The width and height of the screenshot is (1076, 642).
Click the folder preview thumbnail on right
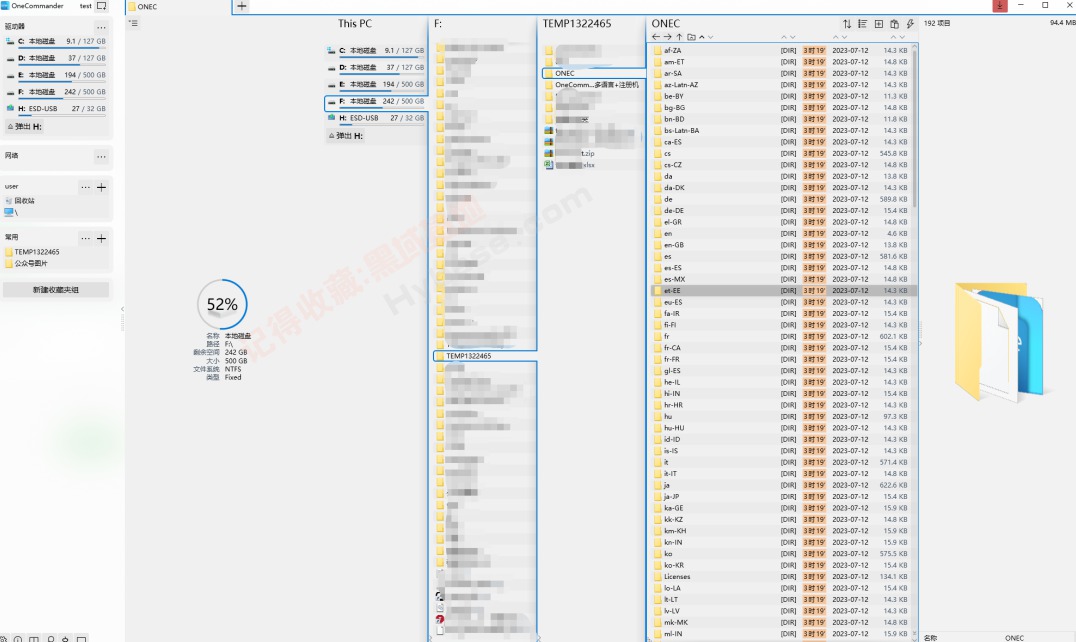[x=1000, y=341]
